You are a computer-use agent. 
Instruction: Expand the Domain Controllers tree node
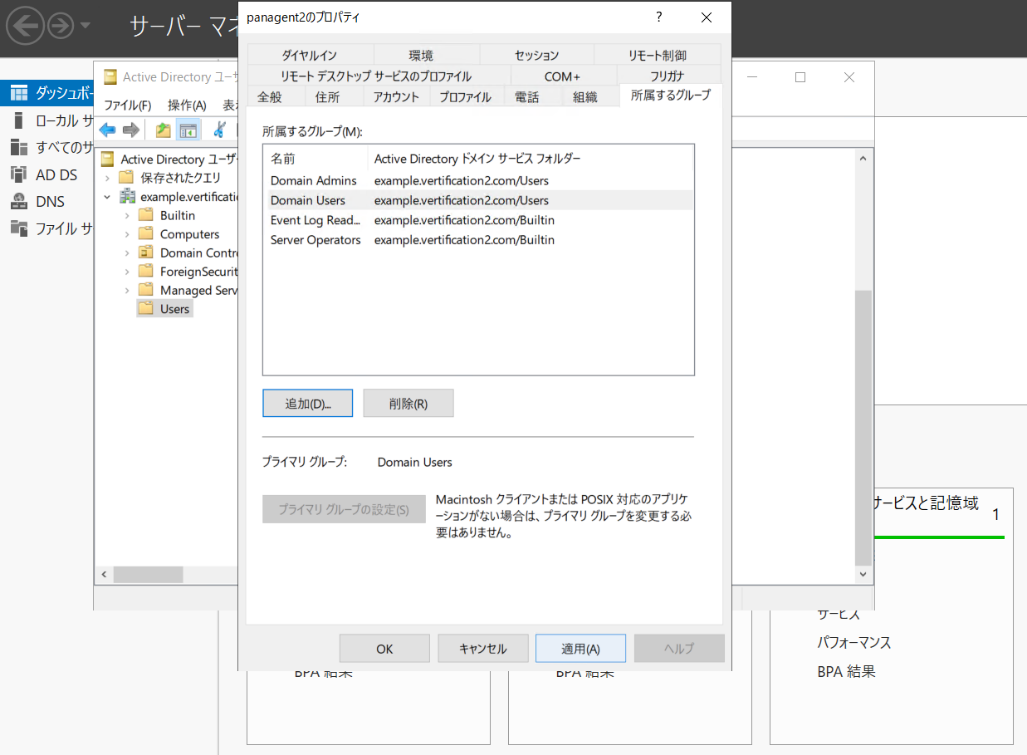(127, 253)
